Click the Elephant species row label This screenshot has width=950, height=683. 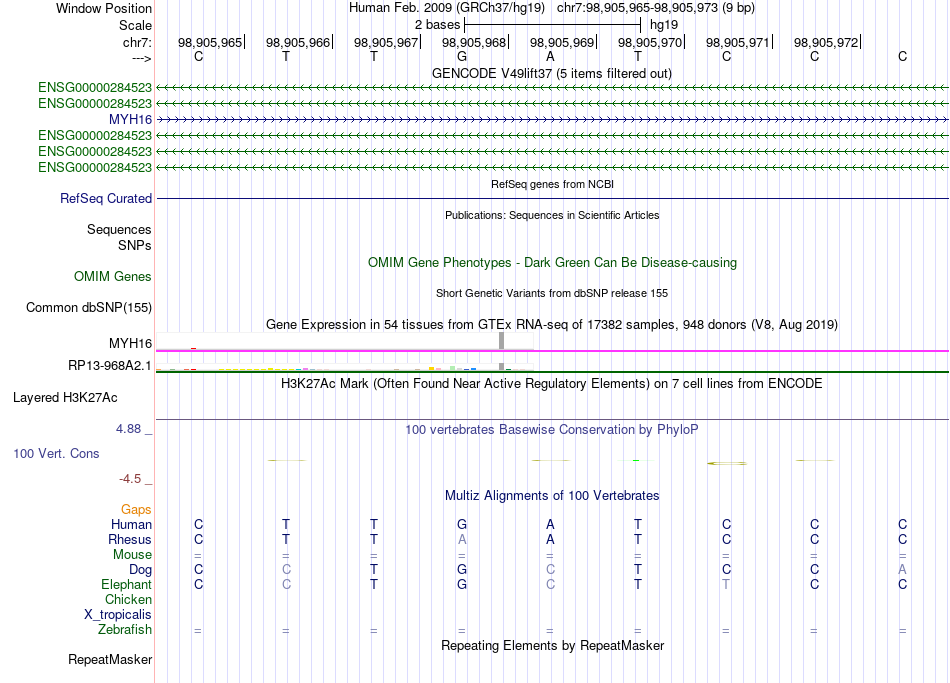pos(127,584)
